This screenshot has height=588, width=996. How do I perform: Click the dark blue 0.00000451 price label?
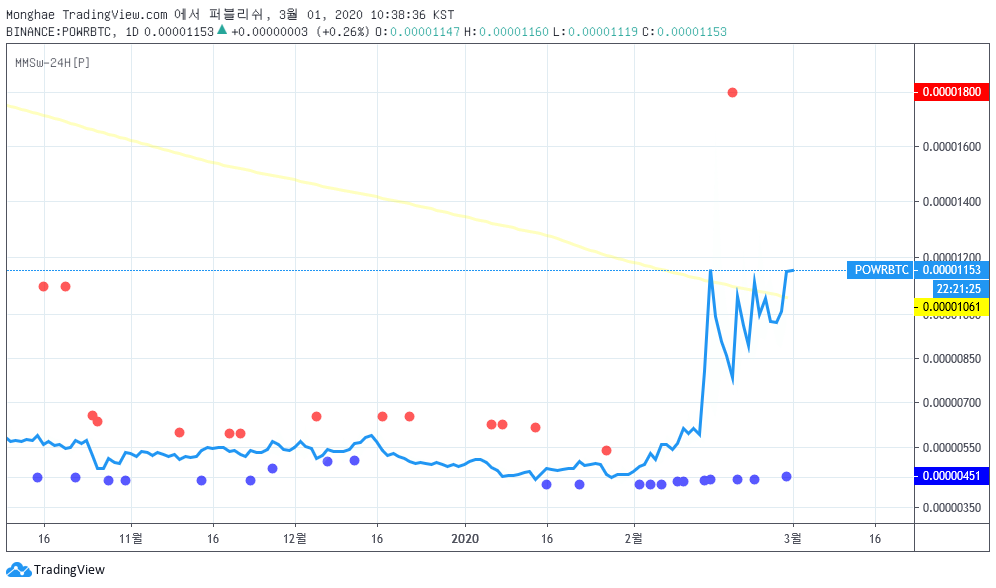point(952,476)
